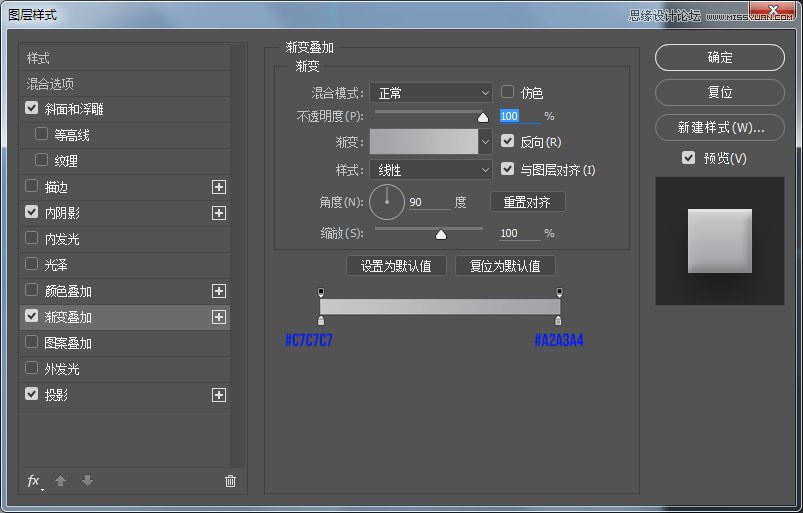Screen dimensions: 803x513
Task: Click the 缩放 scale slider handle
Action: [x=440, y=234]
